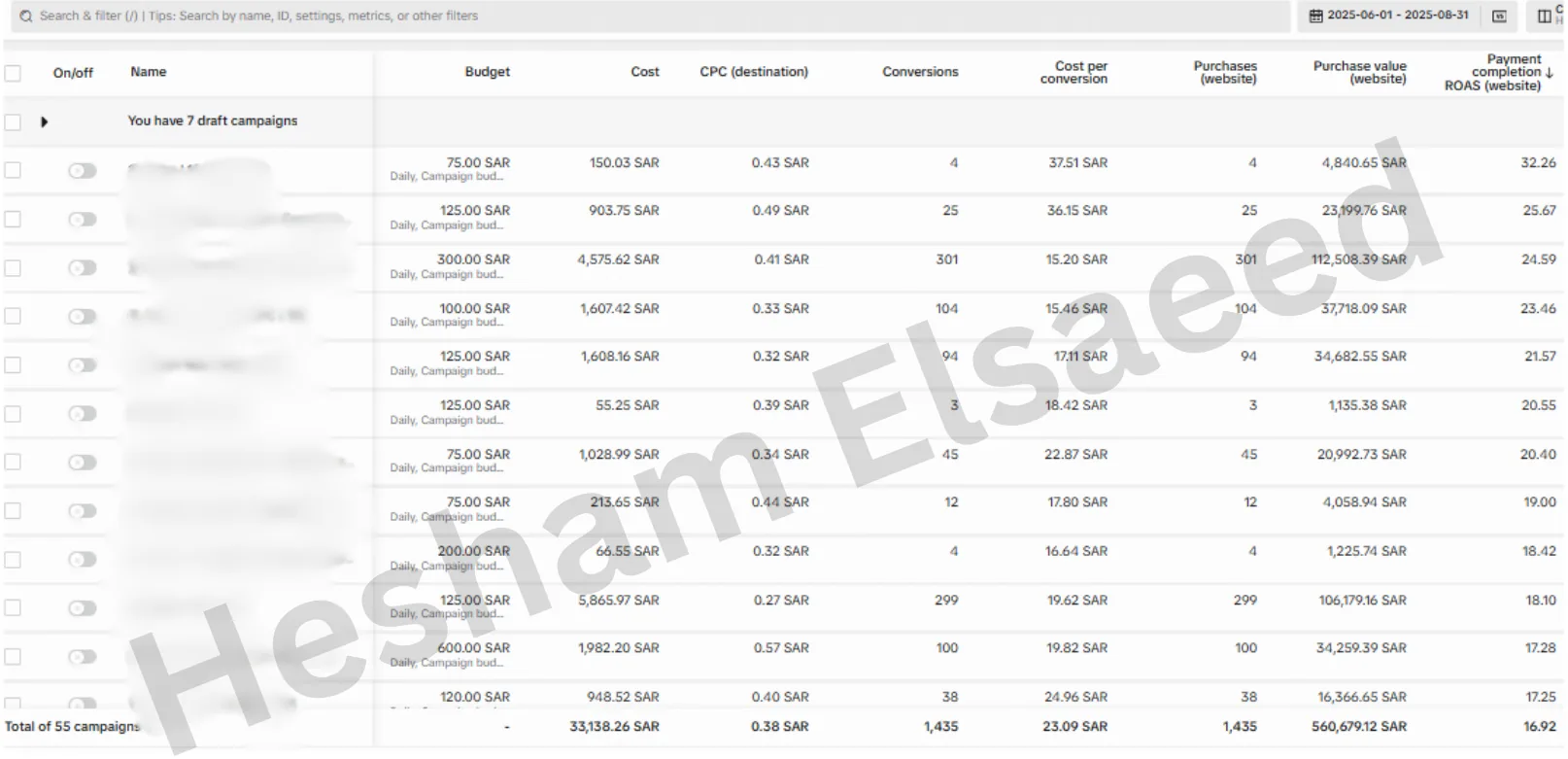Tick the select-all checkbox in the header

pyautogui.click(x=13, y=73)
